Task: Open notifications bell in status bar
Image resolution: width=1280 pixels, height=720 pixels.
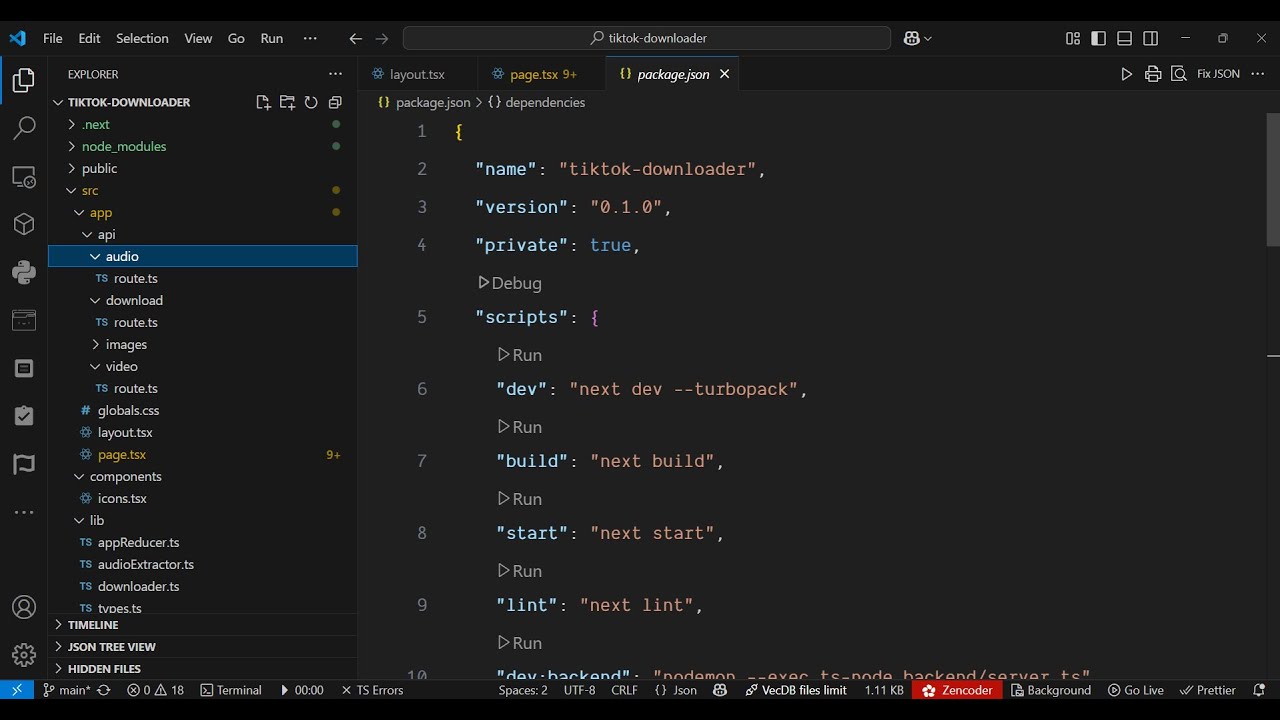Action: tap(1259, 690)
